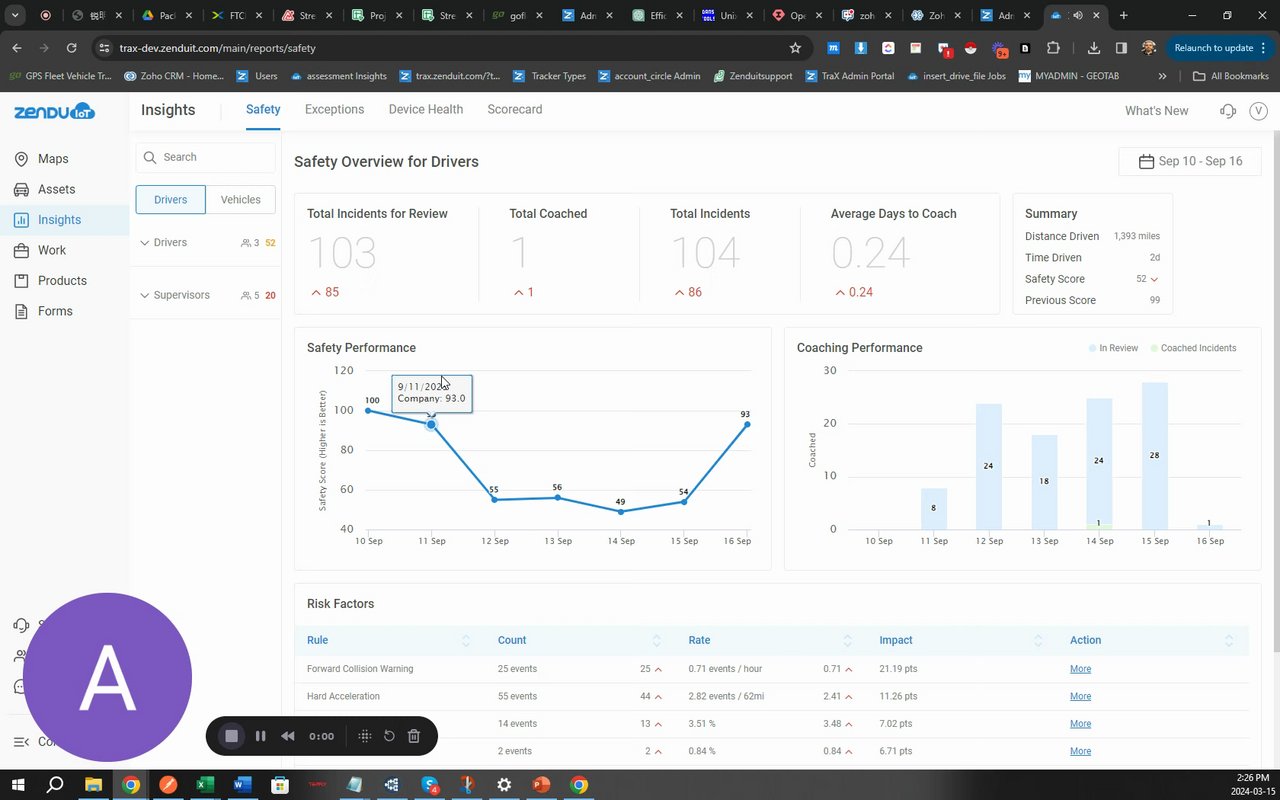This screenshot has width=1280, height=800.
Task: Show more bookmarks with the double chevron
Action: (1162, 76)
